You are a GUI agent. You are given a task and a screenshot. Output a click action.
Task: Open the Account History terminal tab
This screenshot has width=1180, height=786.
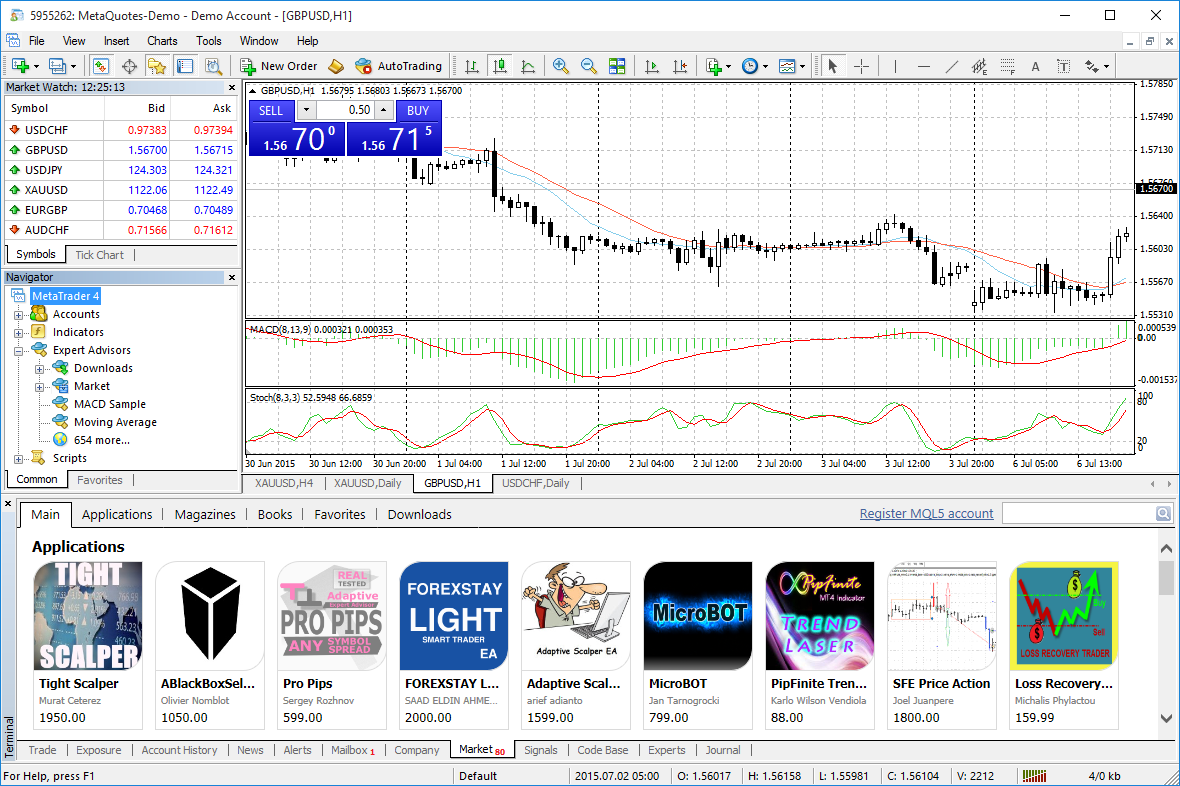[179, 750]
